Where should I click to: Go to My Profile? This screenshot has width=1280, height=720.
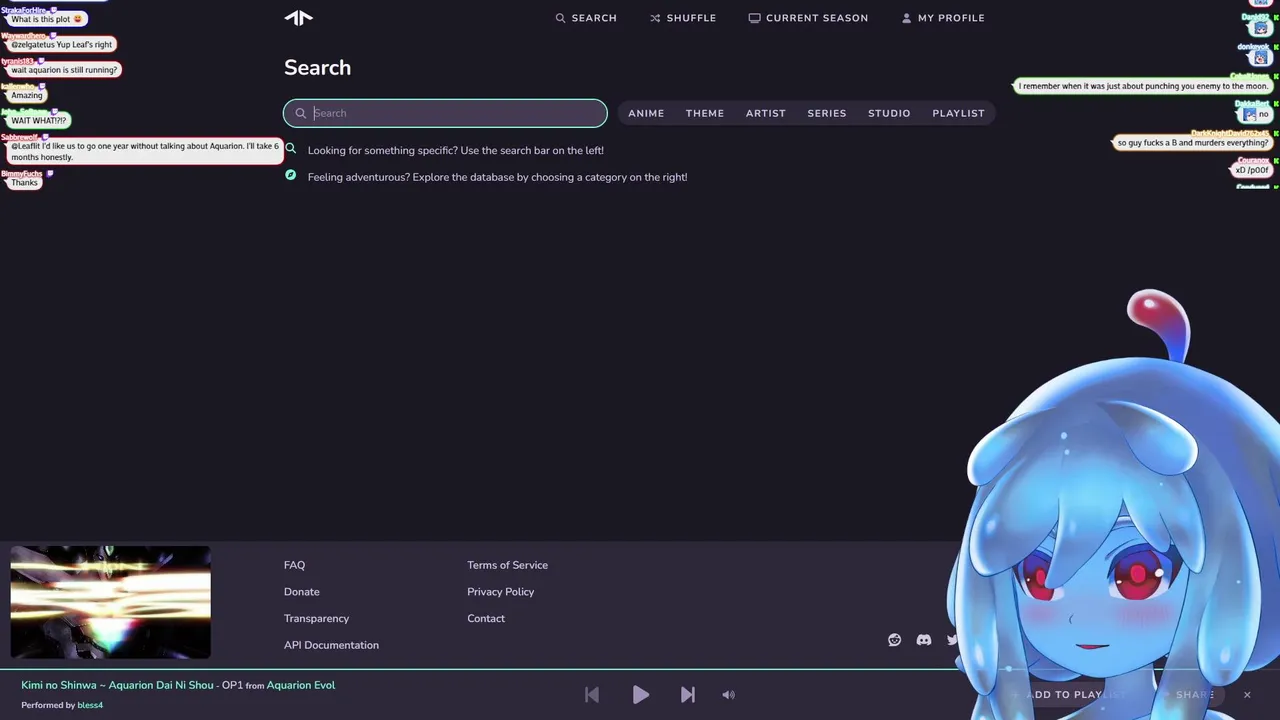[x=943, y=18]
